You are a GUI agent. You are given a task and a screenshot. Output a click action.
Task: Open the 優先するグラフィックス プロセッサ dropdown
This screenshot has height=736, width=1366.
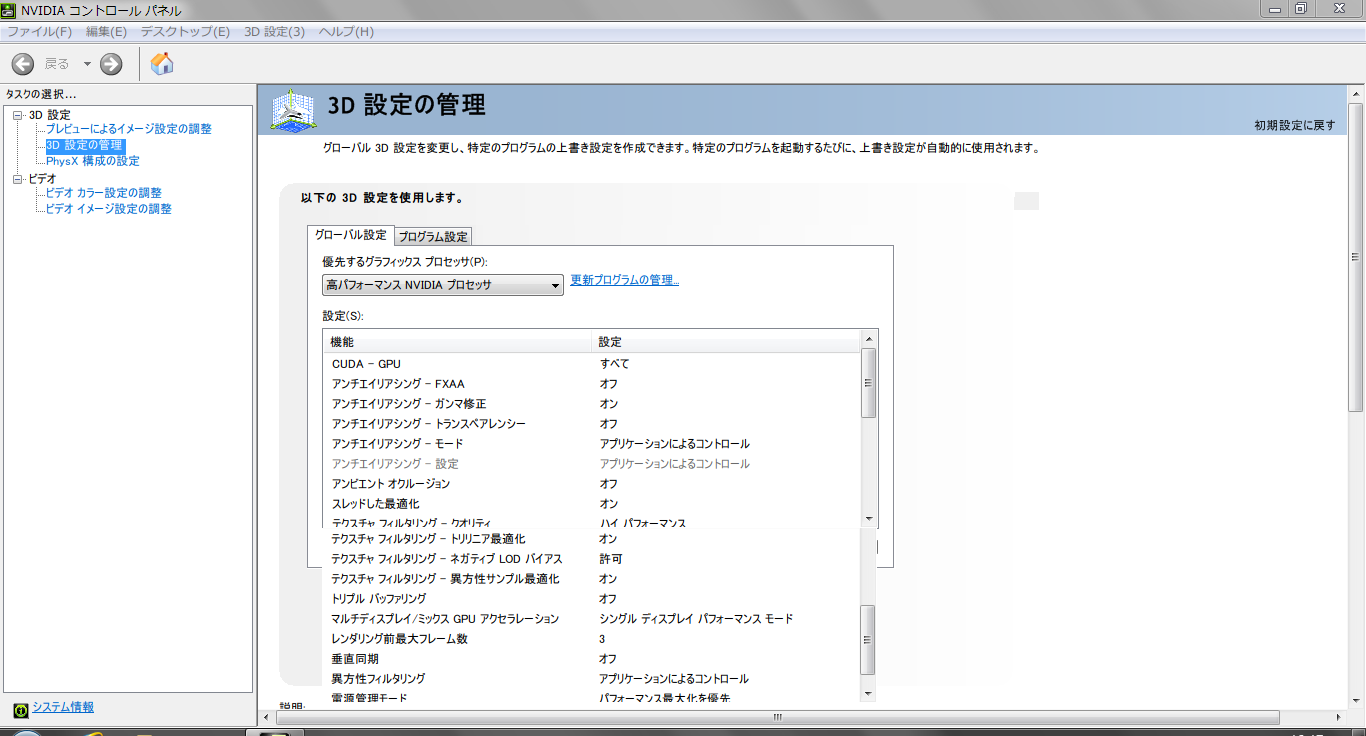pos(443,286)
